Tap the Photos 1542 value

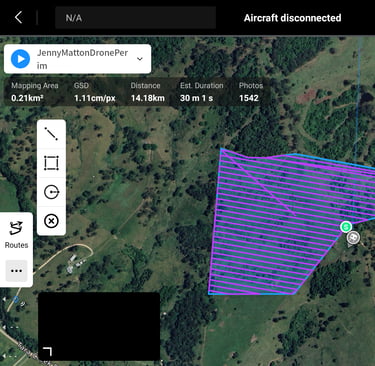pyautogui.click(x=249, y=98)
